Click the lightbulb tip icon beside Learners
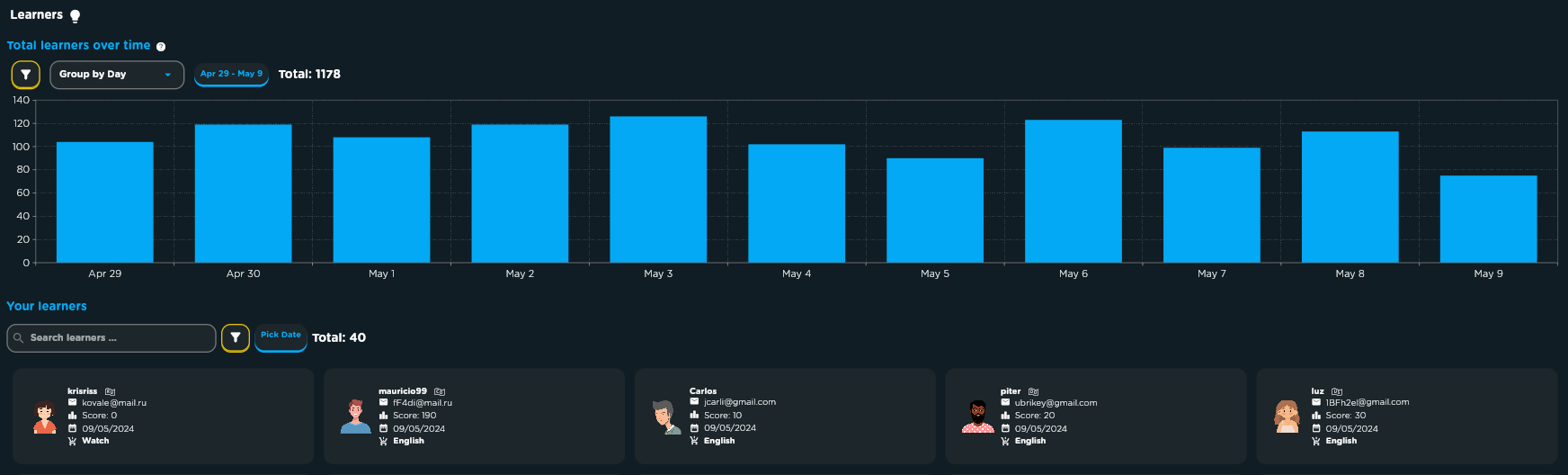 (76, 16)
